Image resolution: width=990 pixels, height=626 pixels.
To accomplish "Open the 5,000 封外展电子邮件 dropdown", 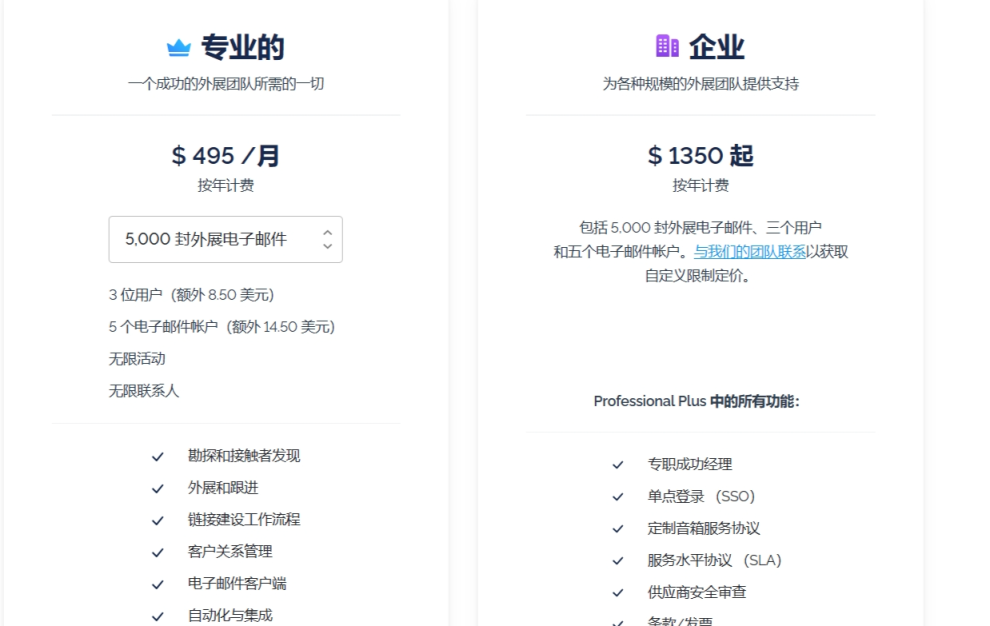I will coord(225,239).
